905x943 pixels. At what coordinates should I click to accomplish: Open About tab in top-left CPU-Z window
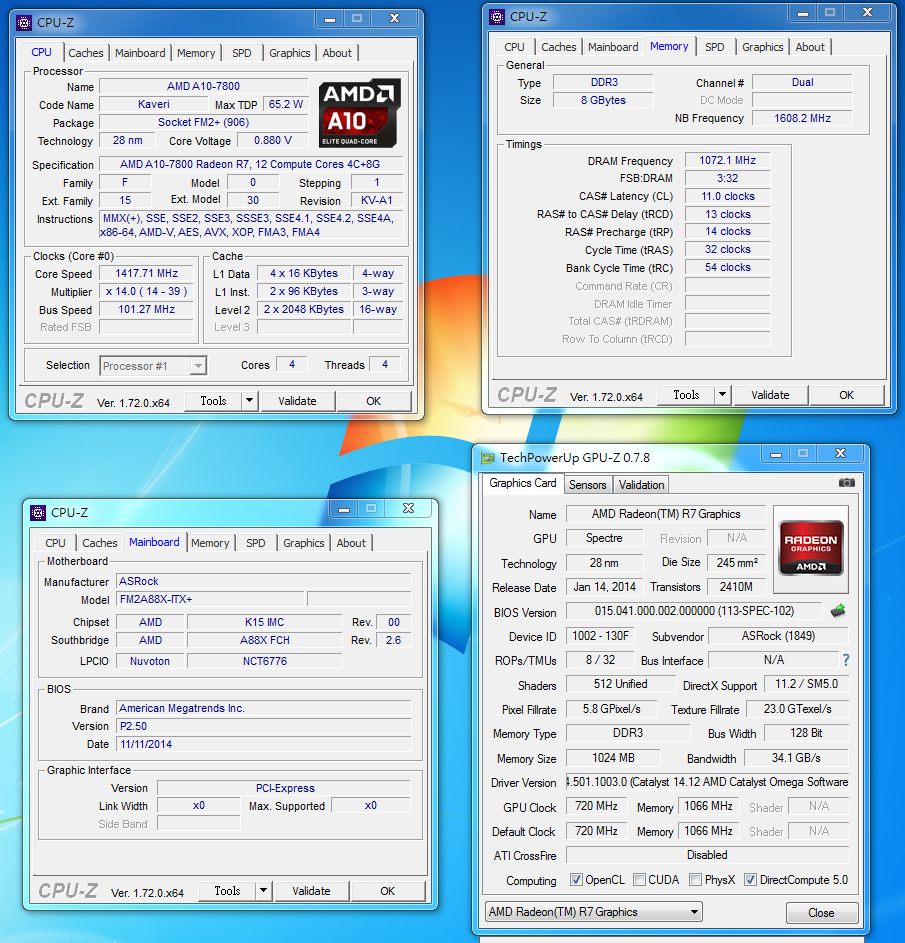click(x=337, y=53)
